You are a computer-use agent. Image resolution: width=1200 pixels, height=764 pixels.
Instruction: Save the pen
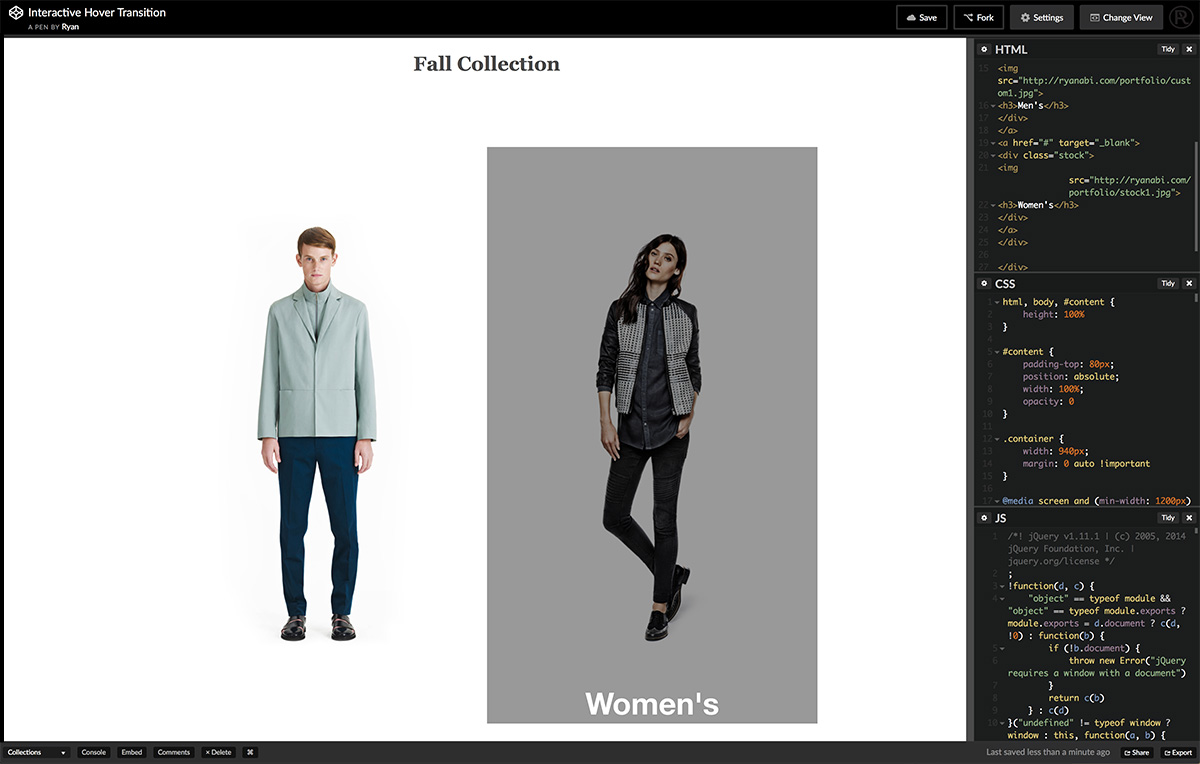921,17
